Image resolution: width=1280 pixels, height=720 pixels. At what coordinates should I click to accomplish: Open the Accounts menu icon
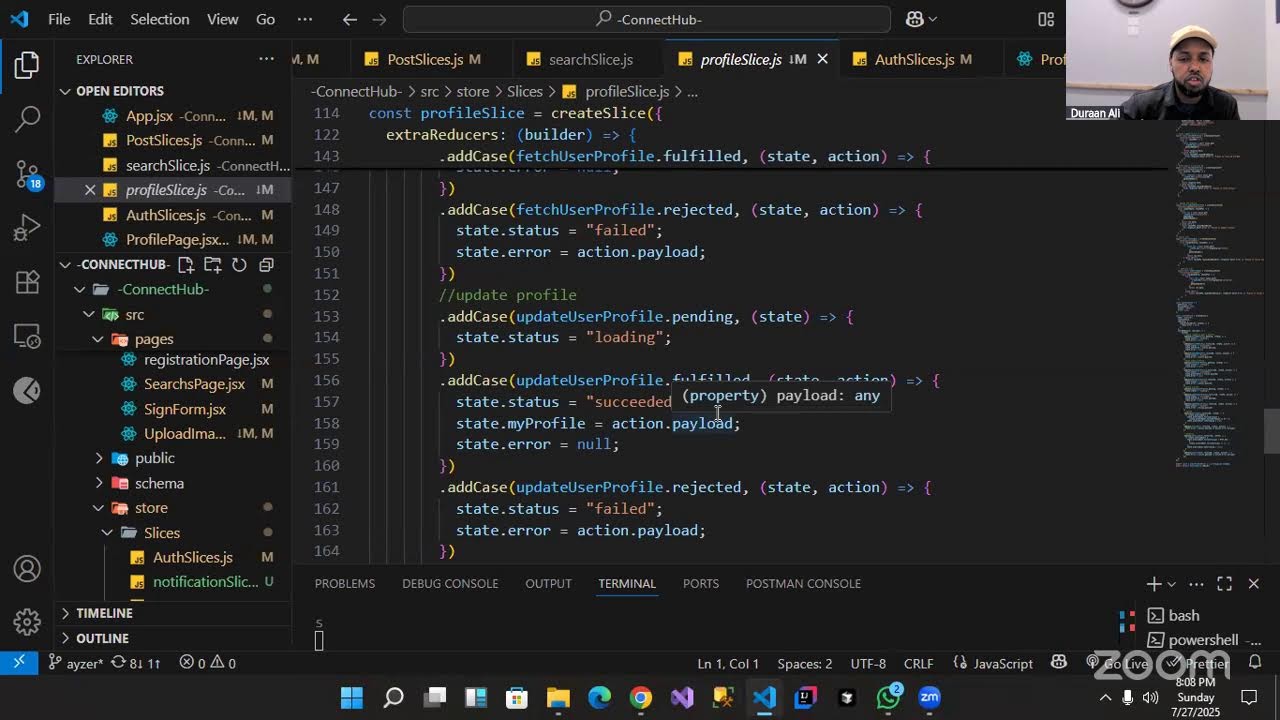click(27, 569)
